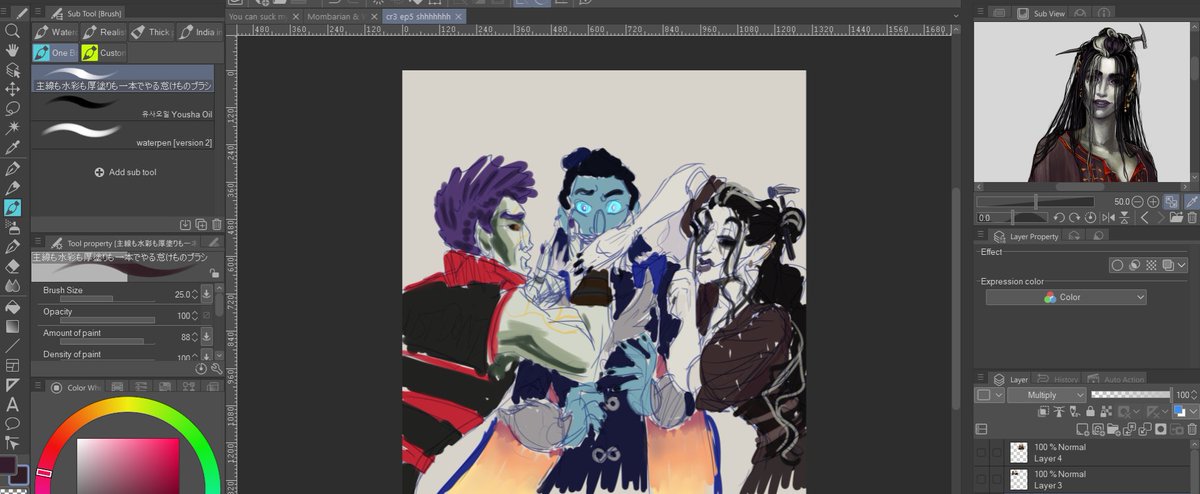Select the Auto select magic wand tool
1200x494 pixels.
point(13,128)
